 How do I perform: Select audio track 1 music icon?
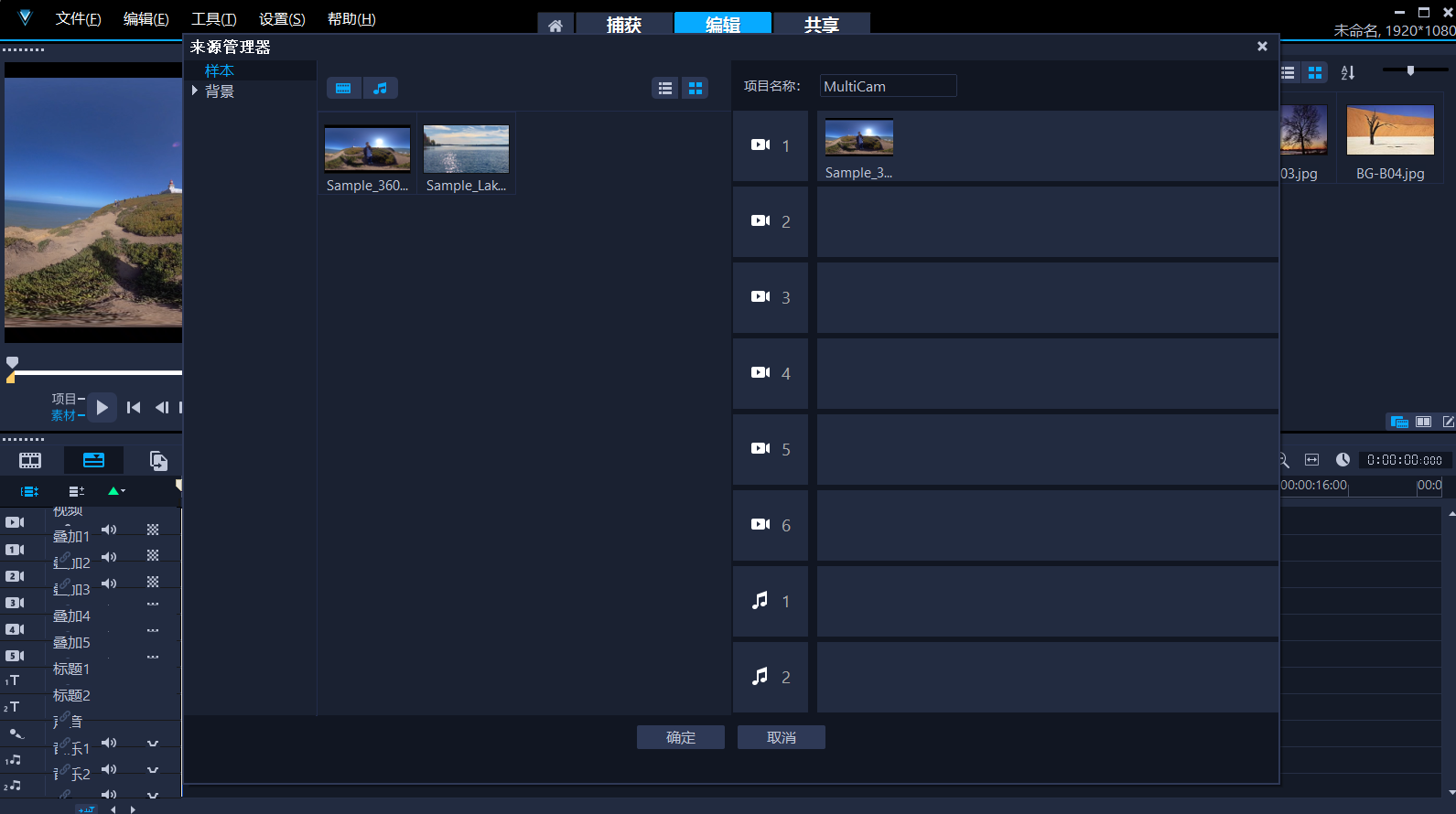tap(760, 601)
